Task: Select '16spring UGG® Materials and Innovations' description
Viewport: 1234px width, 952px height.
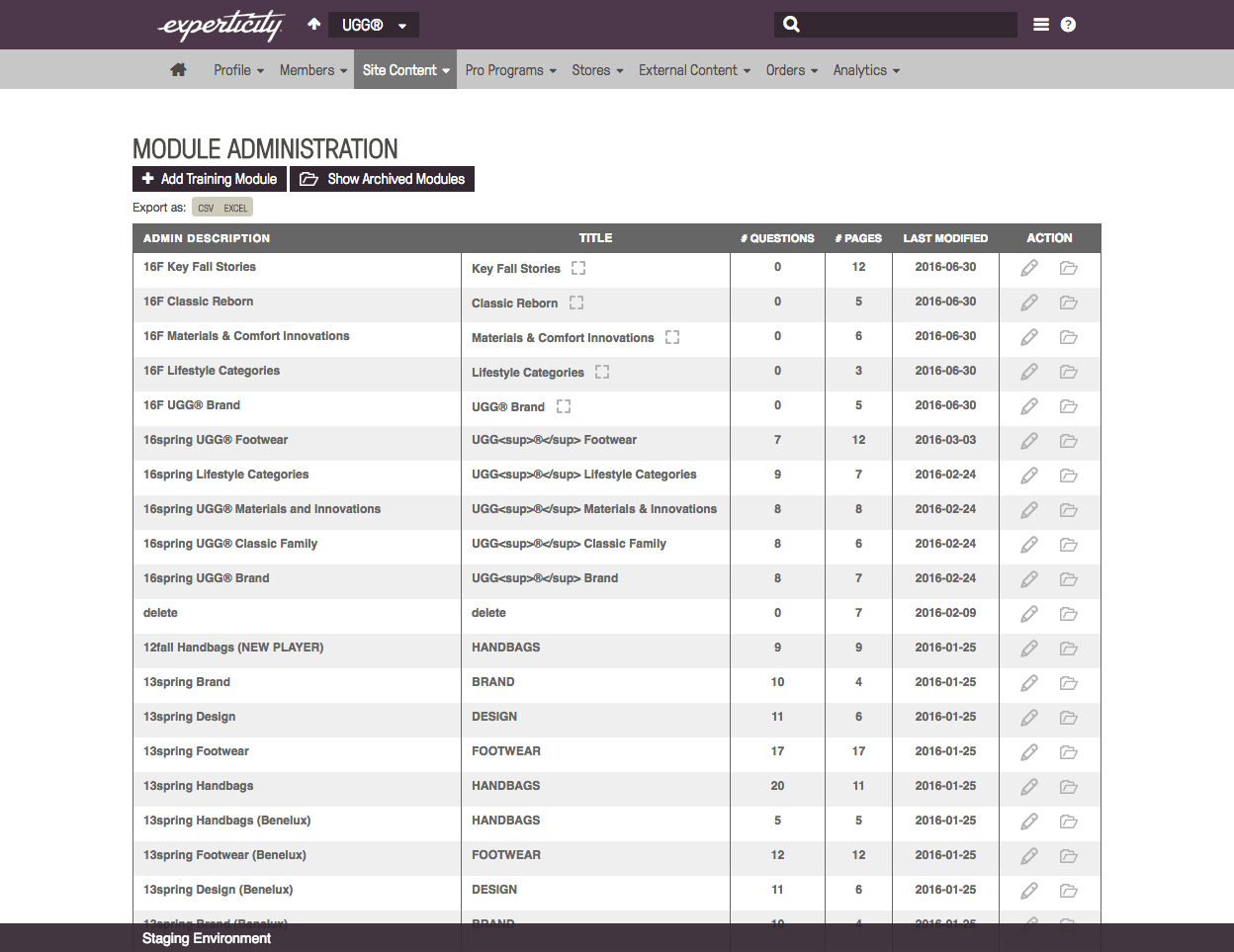Action: [x=262, y=509]
